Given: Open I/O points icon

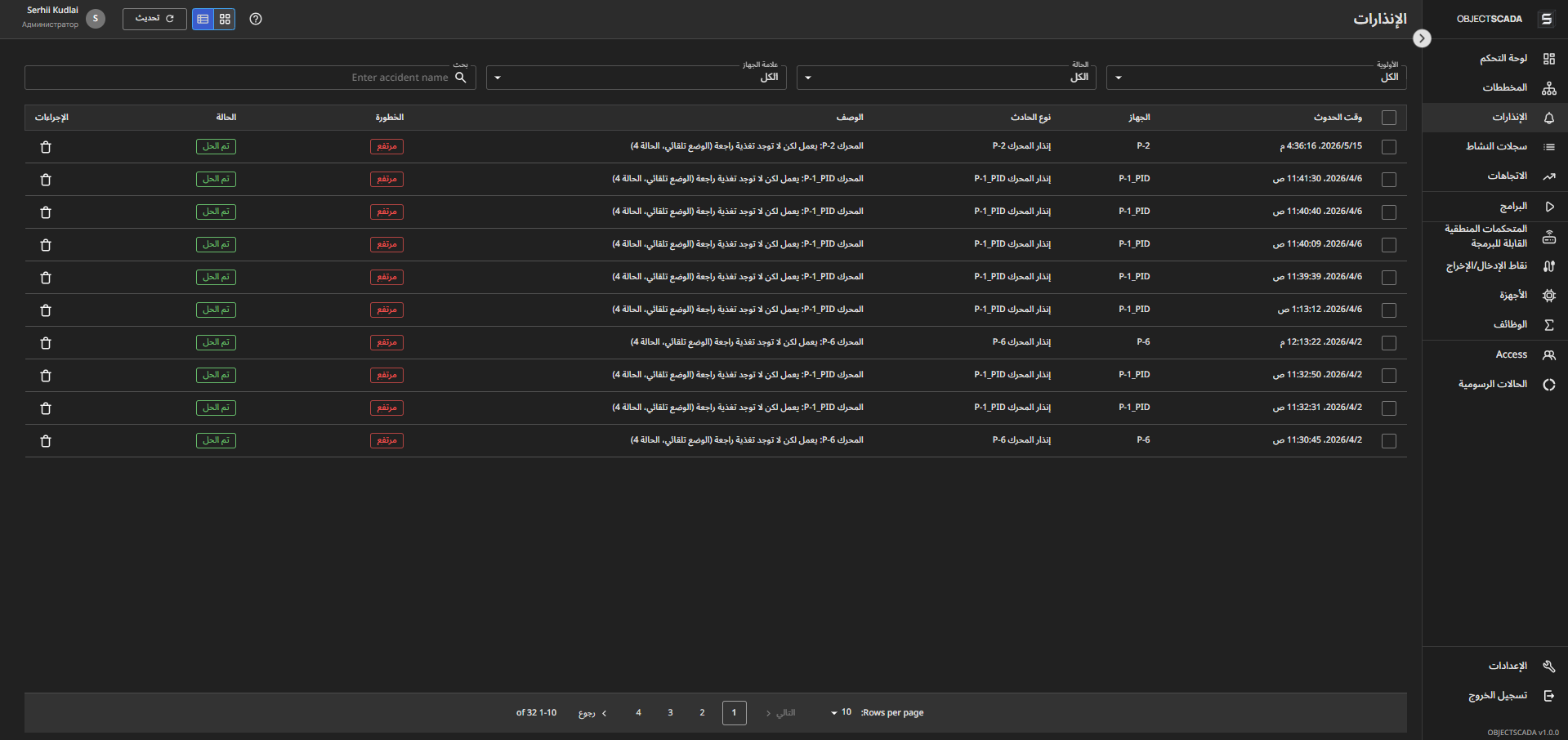Looking at the screenshot, I should [1548, 266].
